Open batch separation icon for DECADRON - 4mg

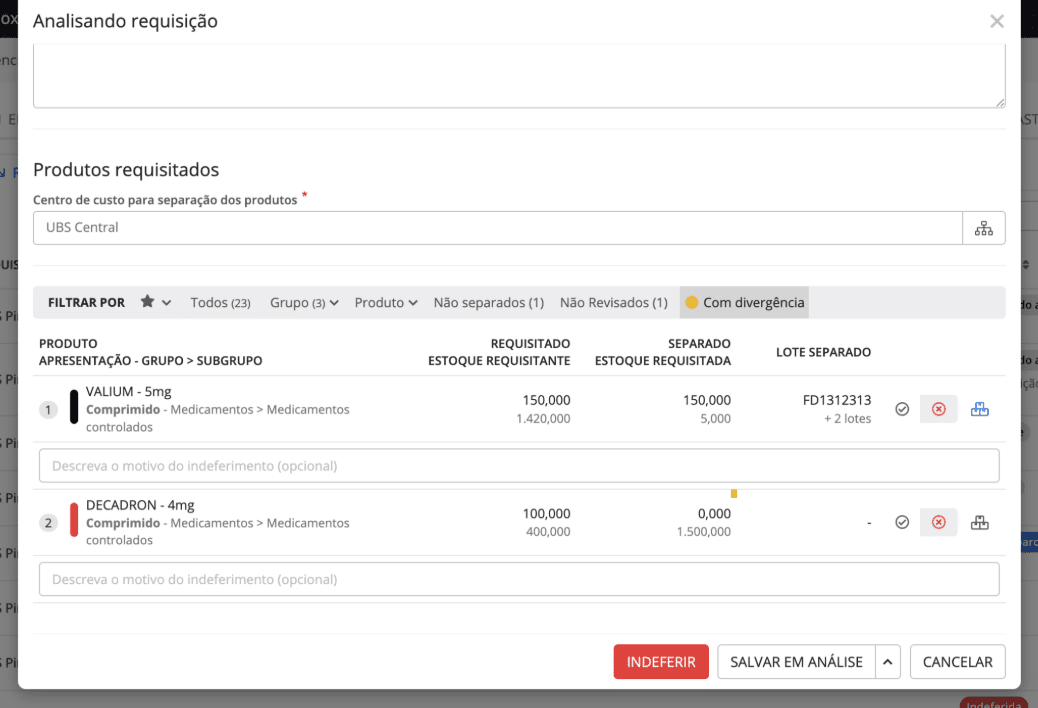(980, 522)
